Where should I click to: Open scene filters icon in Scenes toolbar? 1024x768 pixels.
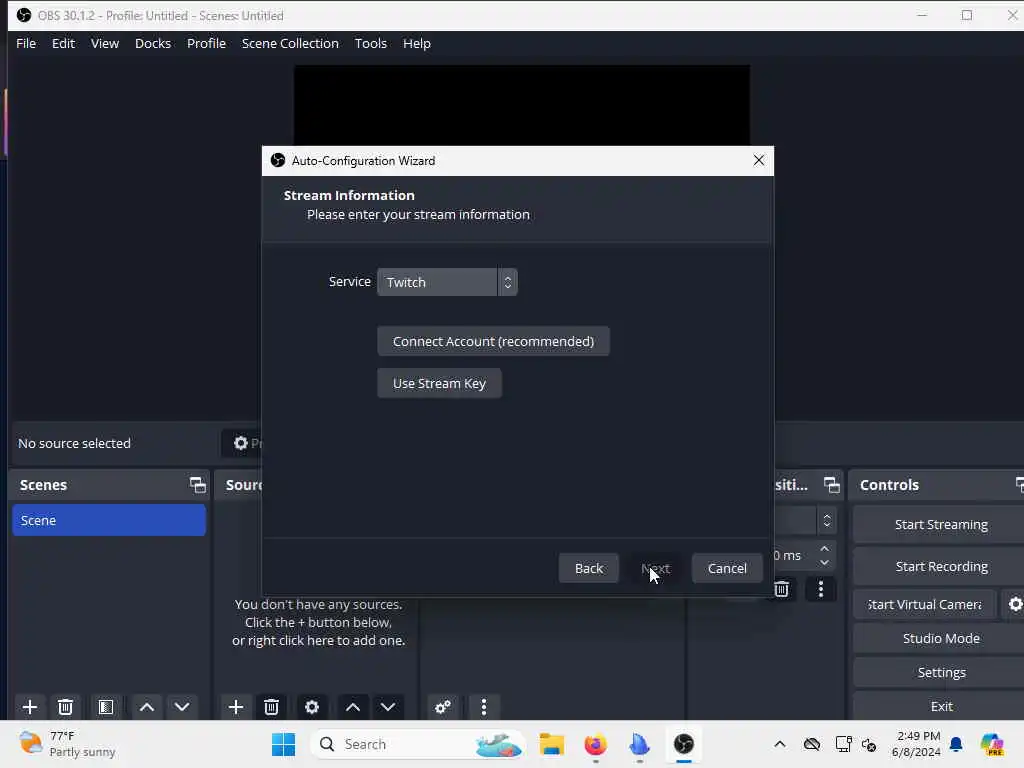pos(106,707)
